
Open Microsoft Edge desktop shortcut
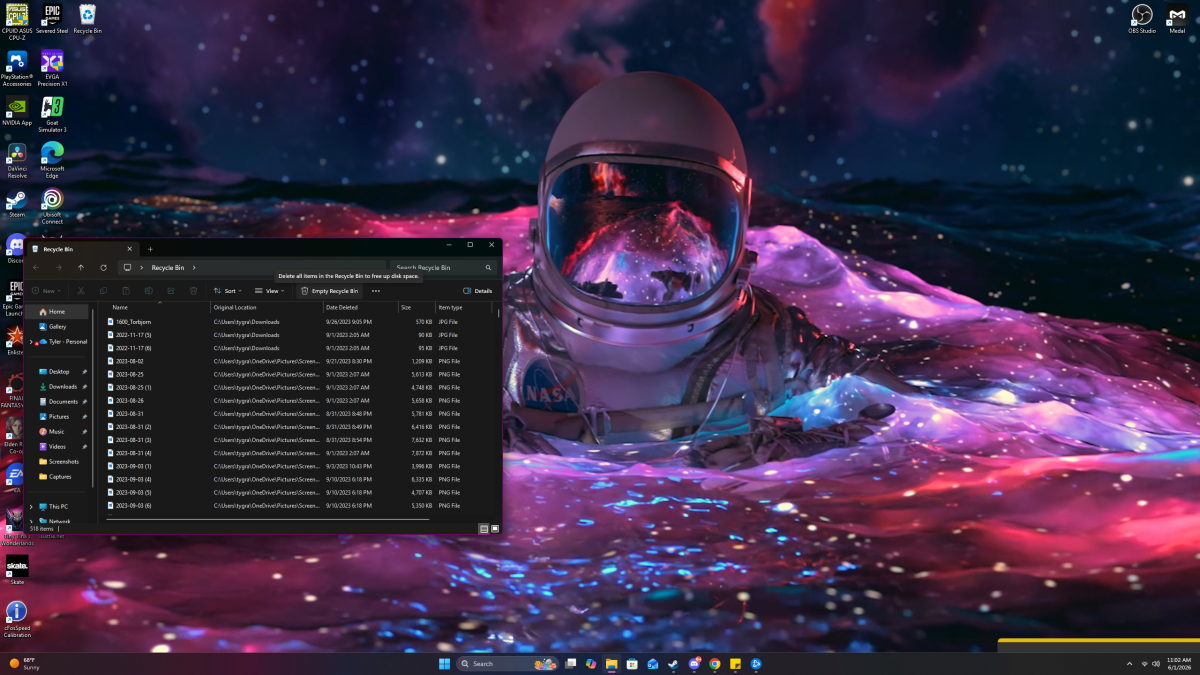pyautogui.click(x=52, y=160)
